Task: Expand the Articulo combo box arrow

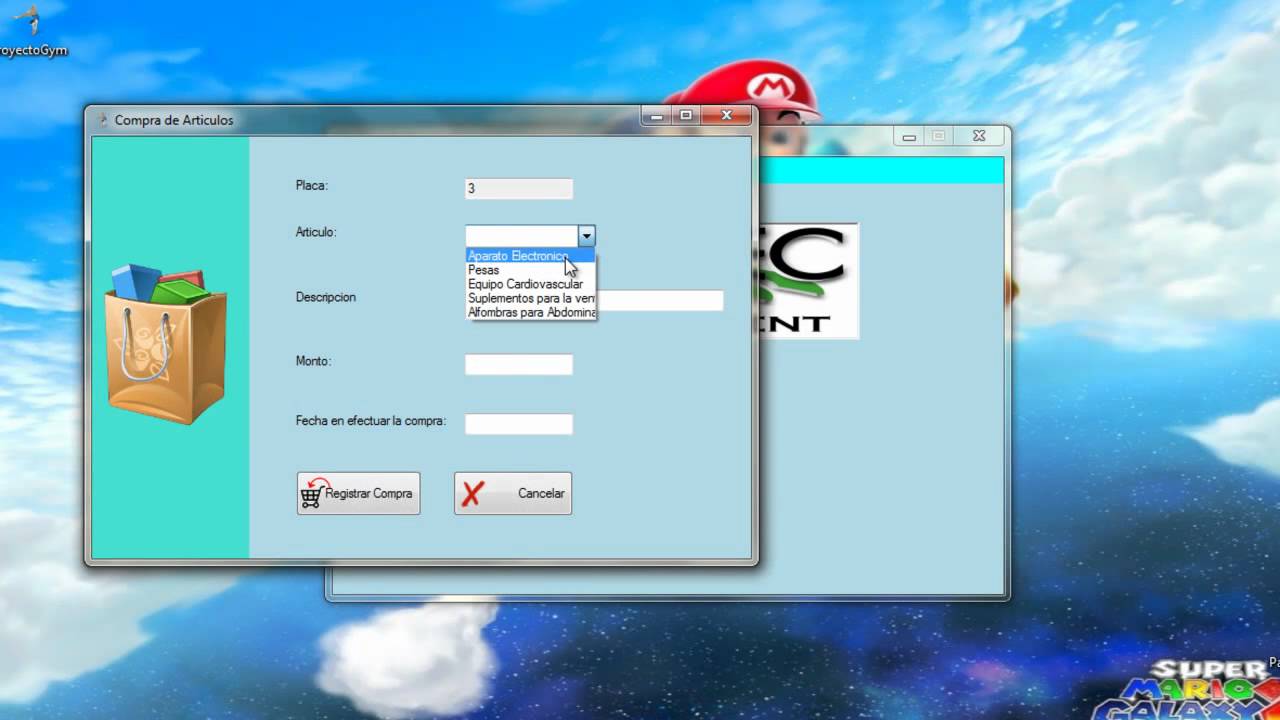Action: point(586,236)
